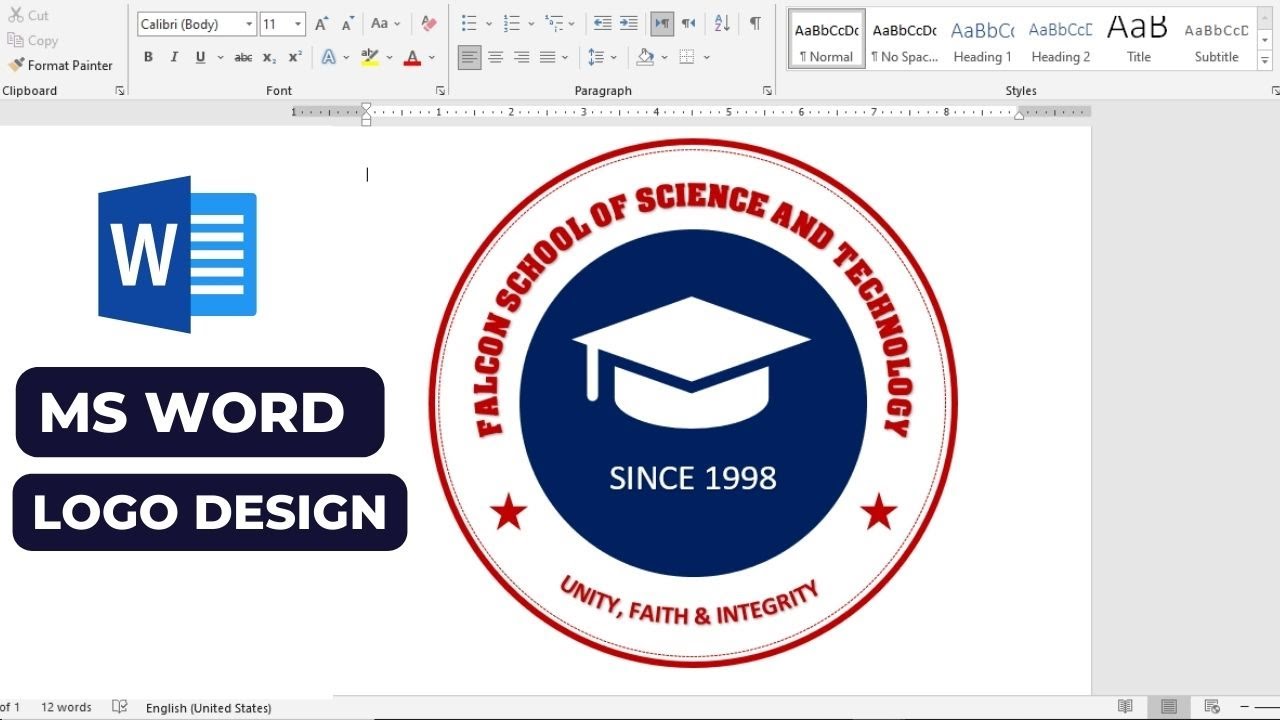Toggle strikethrough formatting
The width and height of the screenshot is (1280, 720).
point(243,58)
